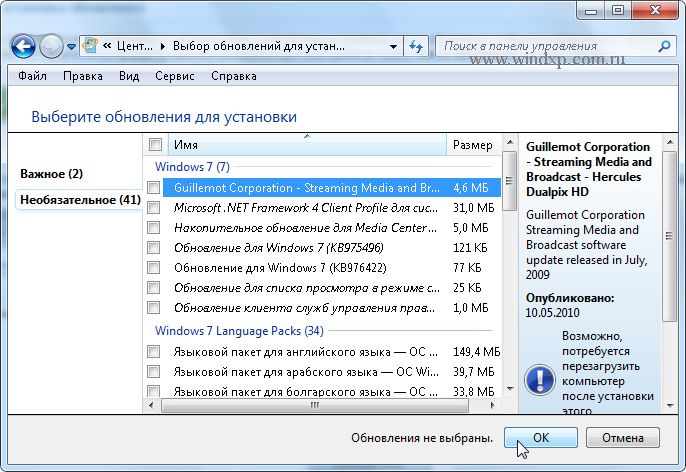686x472 pixels.
Task: Collapse the Windows 7 (7) group
Action: [x=191, y=165]
